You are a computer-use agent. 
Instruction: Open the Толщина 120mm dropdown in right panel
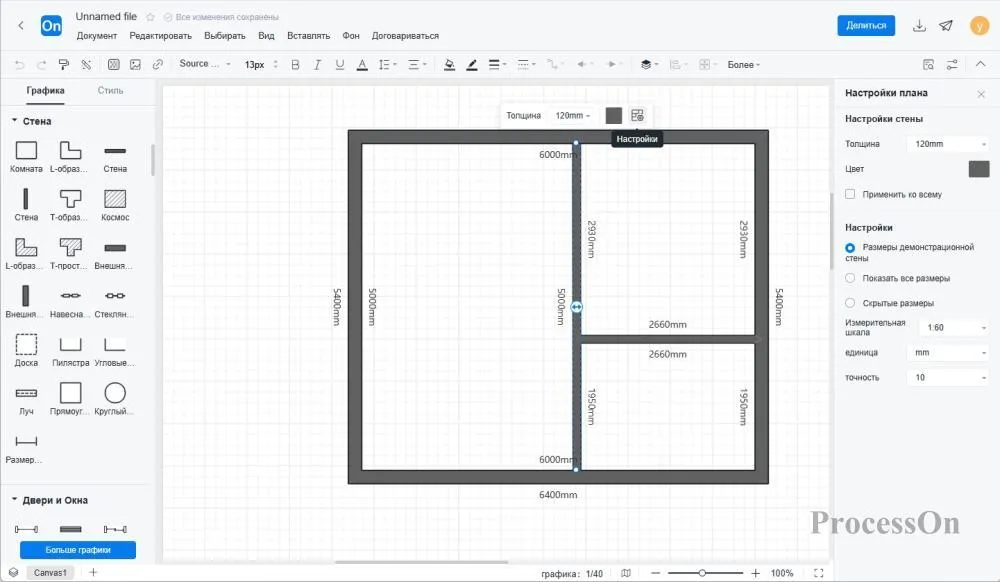click(x=948, y=144)
